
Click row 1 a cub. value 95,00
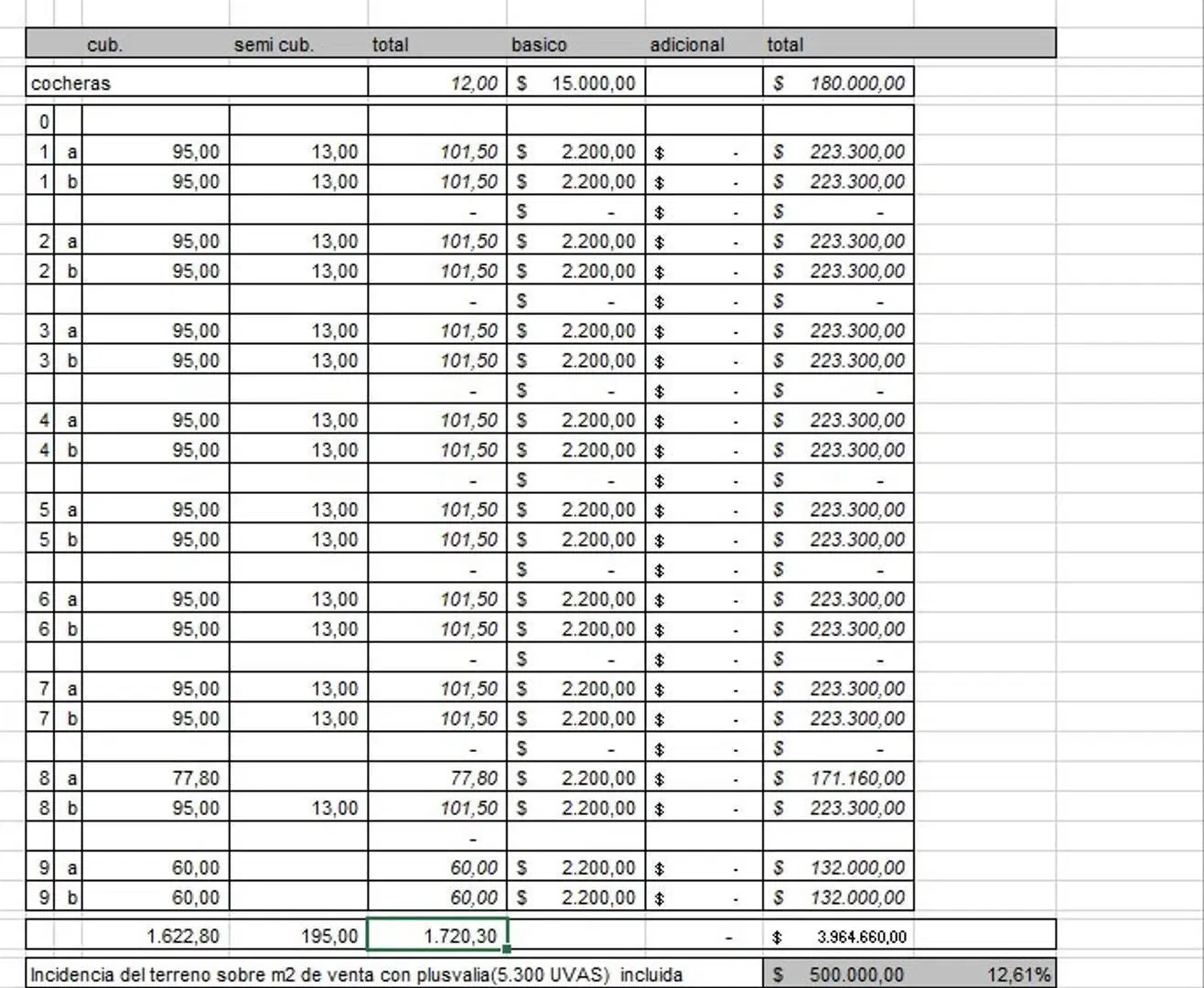point(156,151)
